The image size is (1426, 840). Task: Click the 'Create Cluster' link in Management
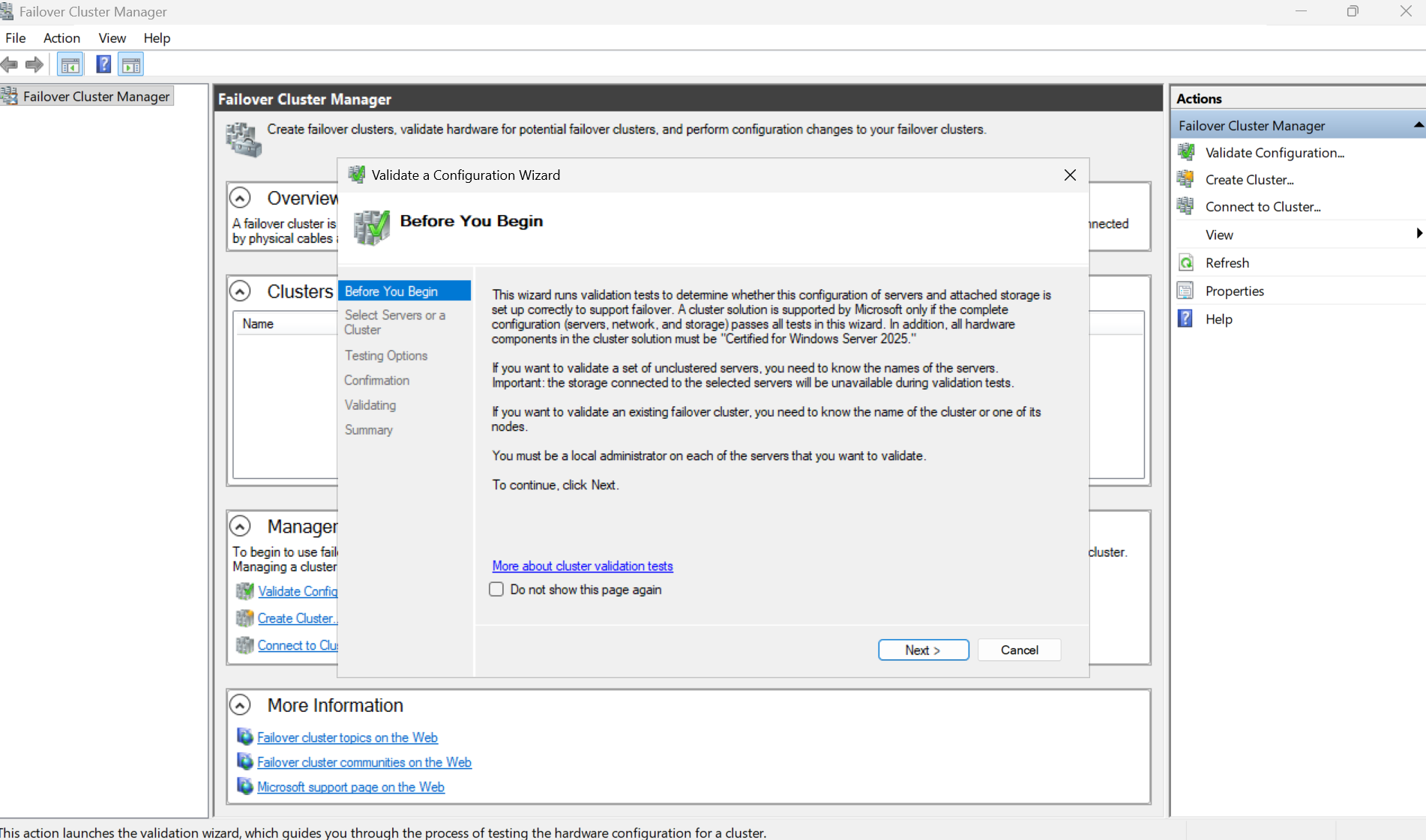[298, 618]
